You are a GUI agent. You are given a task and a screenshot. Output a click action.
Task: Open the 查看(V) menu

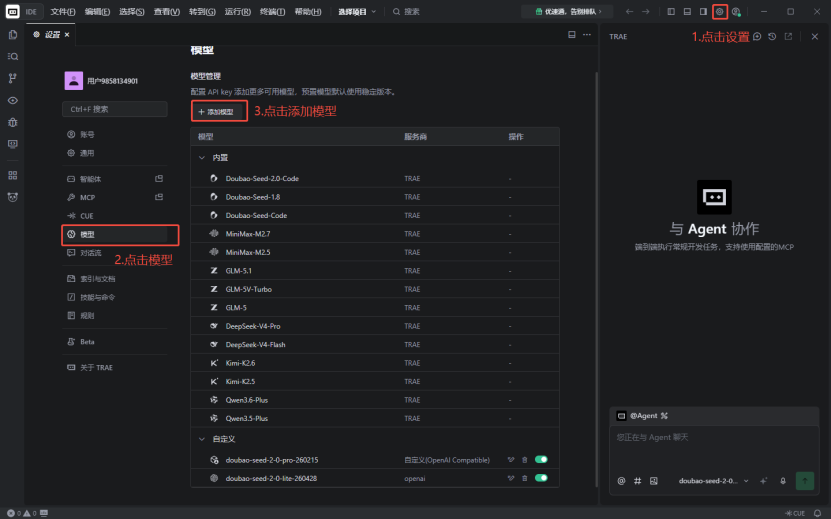coord(166,11)
